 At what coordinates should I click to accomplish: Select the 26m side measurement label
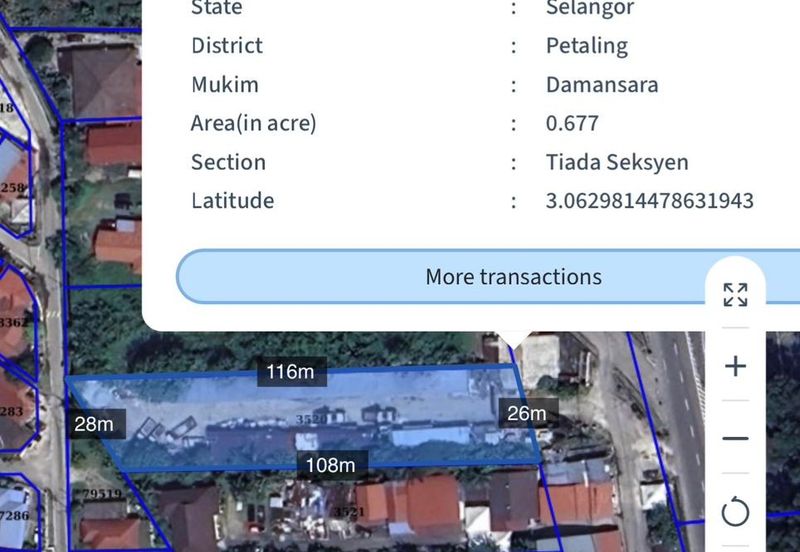coord(526,413)
